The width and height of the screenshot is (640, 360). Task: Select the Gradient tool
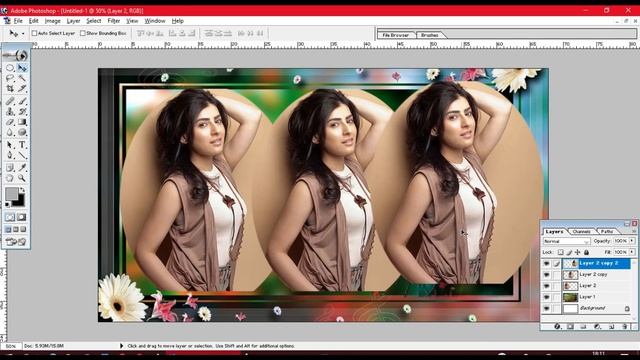pyautogui.click(x=22, y=122)
